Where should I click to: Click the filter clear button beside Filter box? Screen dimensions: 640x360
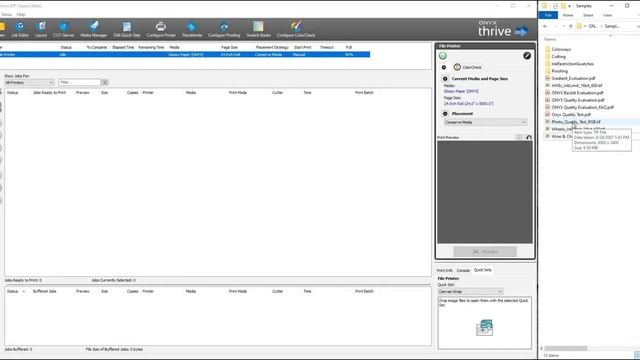pos(105,82)
